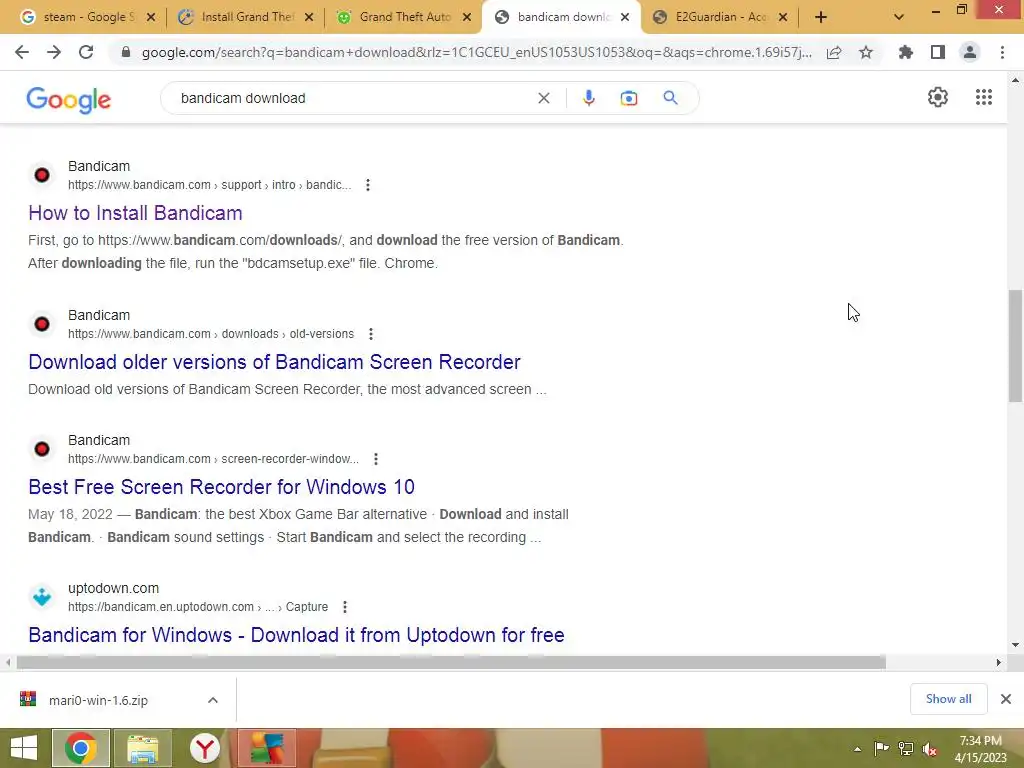Open the Chrome profile avatar
The width and height of the screenshot is (1024, 768).
pyautogui.click(x=970, y=52)
